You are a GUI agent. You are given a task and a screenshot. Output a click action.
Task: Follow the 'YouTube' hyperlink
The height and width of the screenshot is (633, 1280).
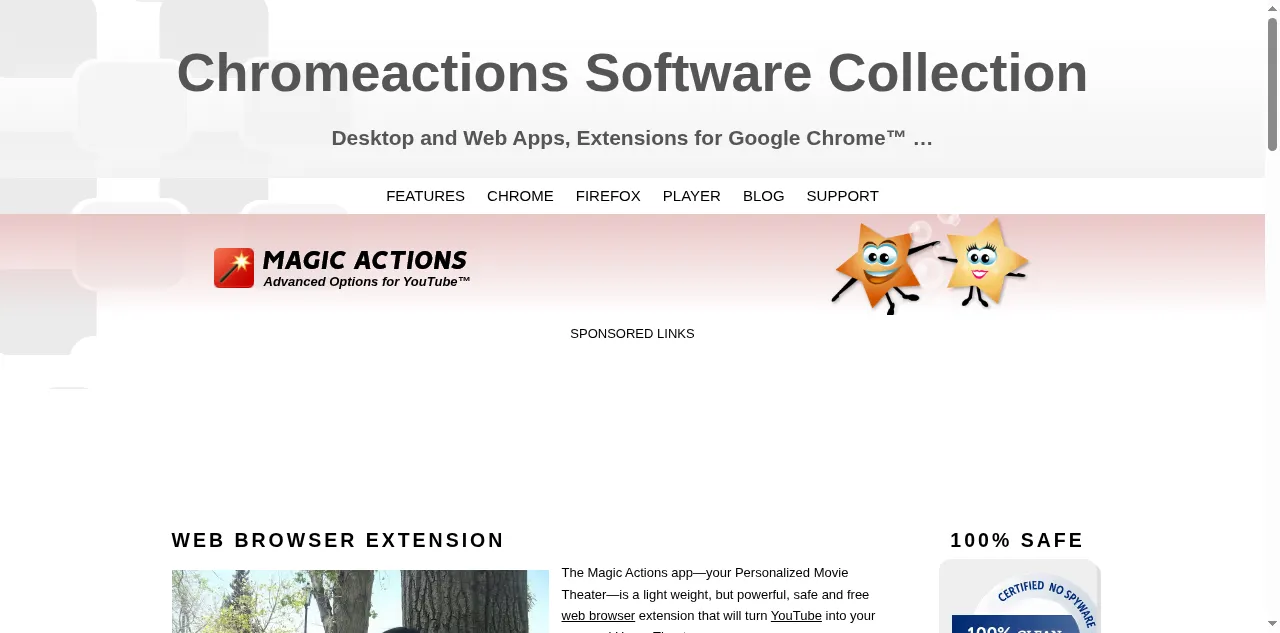point(796,616)
